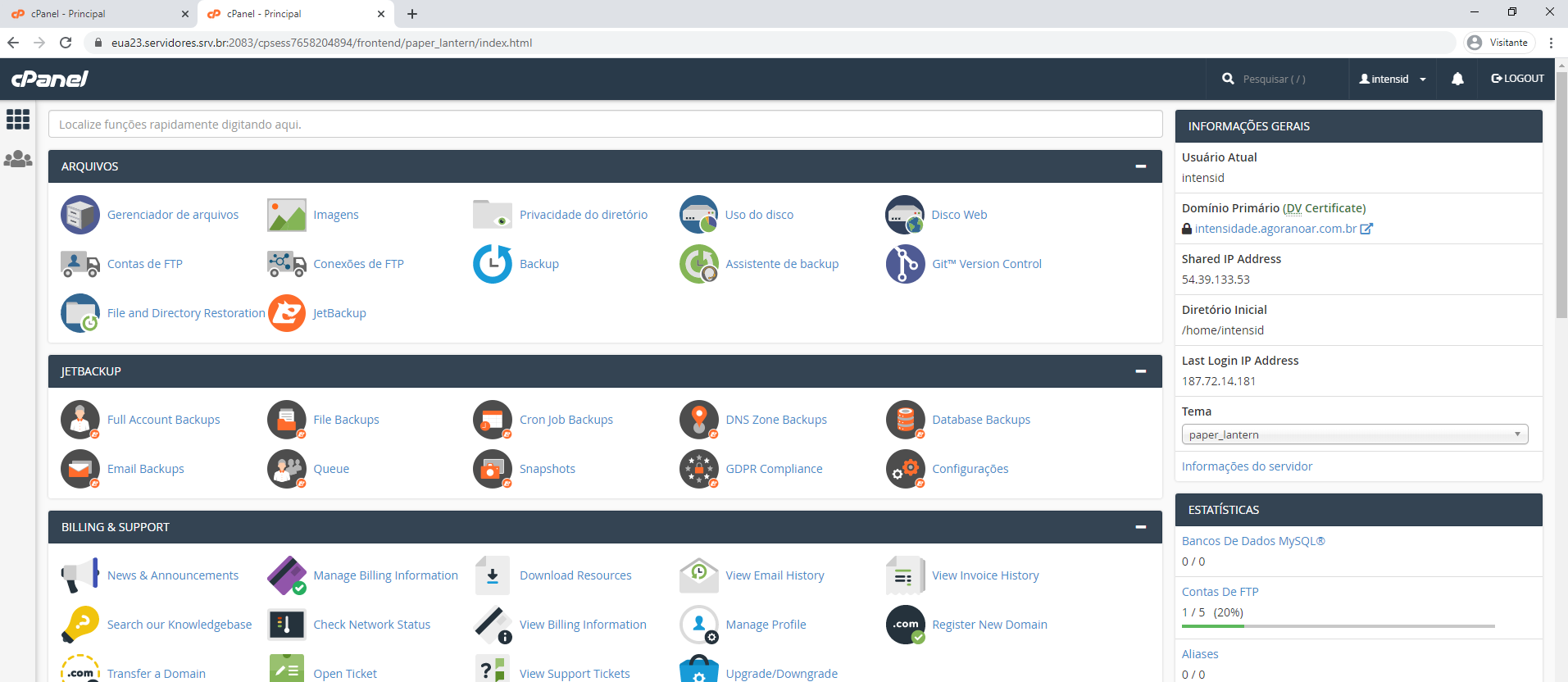Open a new browser tab

point(412,14)
